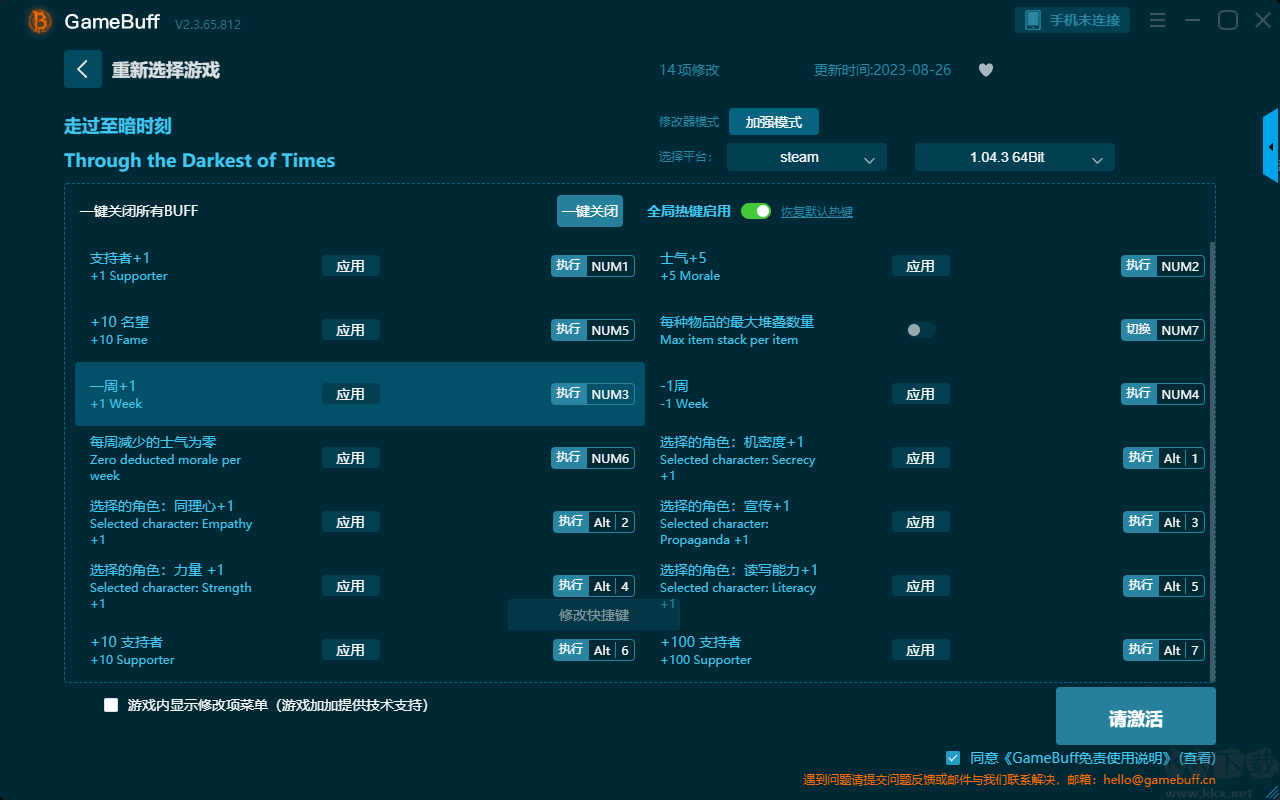Click the Through the Darkest of Times title
This screenshot has height=800, width=1280.
pyautogui.click(x=200, y=161)
